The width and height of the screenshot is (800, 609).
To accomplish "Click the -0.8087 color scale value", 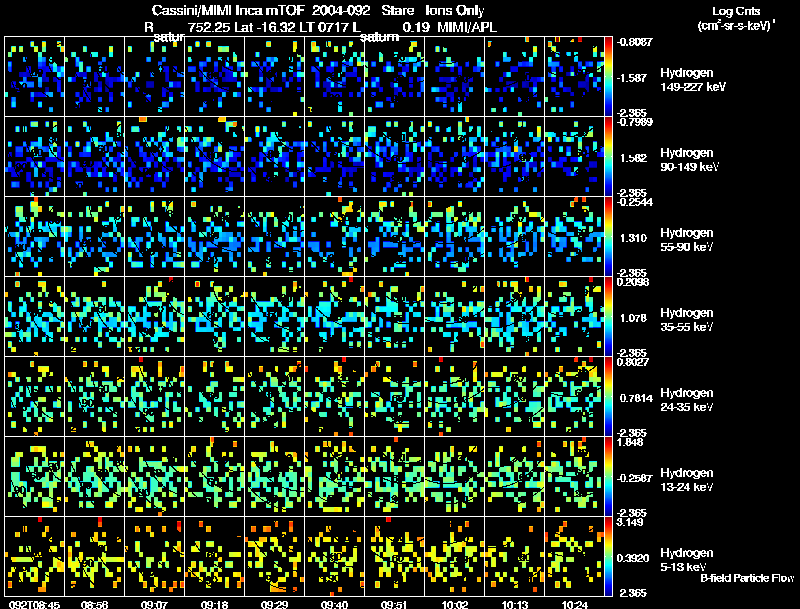I will 634,42.
